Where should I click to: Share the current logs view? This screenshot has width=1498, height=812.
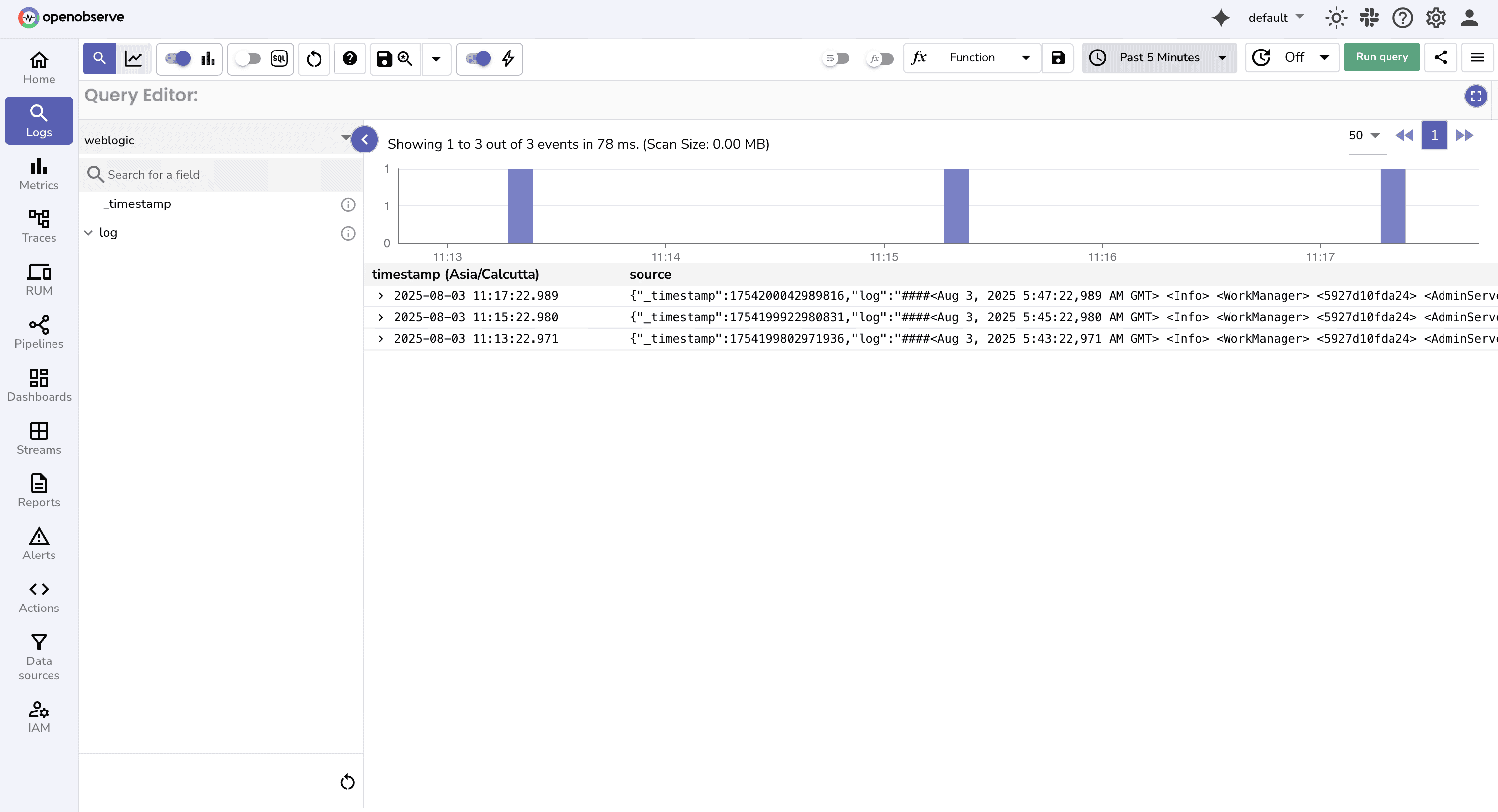(1441, 57)
